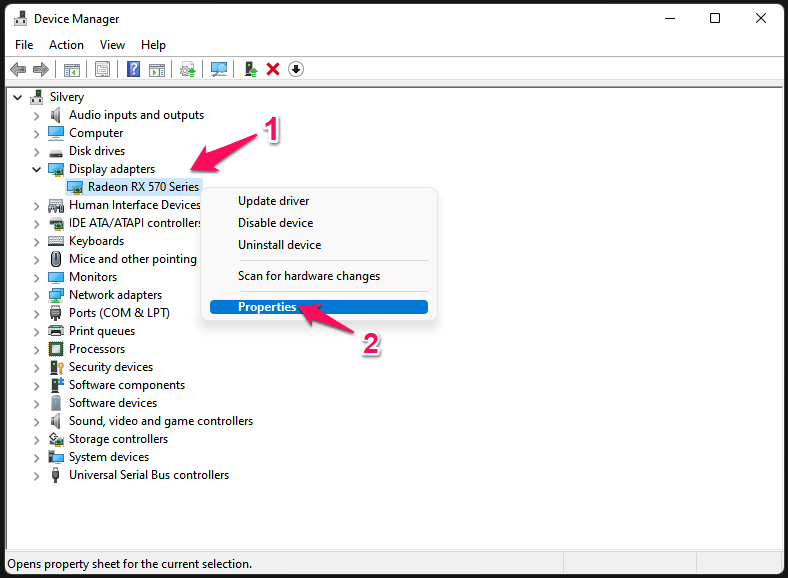
Task: Click the Silvery computer root icon
Action: click(x=37, y=97)
